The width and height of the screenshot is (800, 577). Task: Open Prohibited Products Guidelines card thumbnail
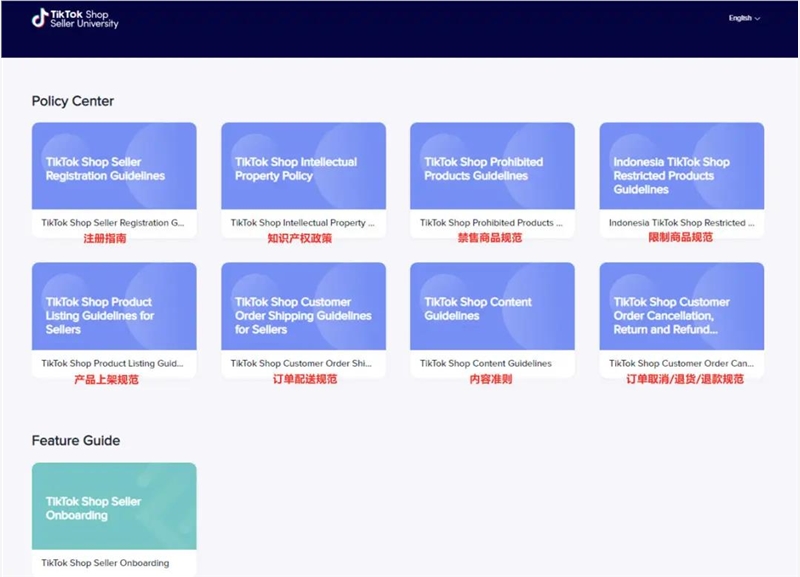492,166
